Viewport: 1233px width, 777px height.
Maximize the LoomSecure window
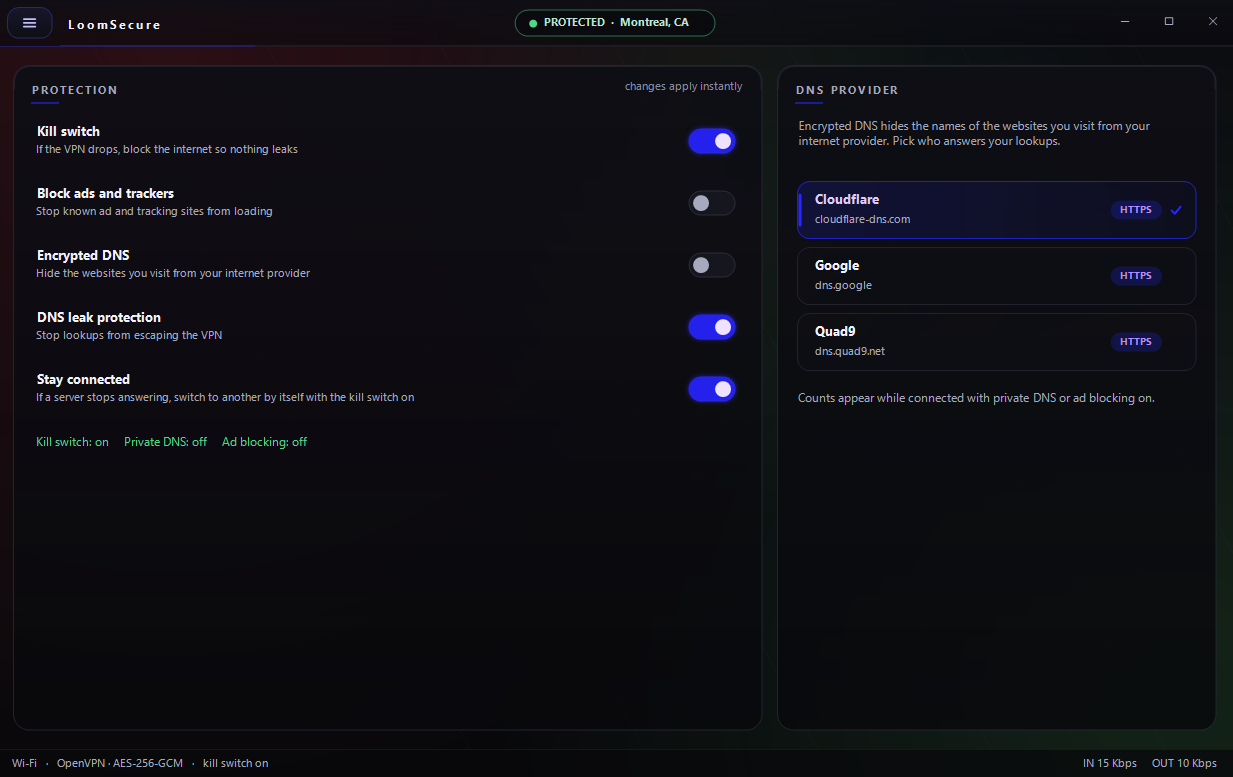(x=1169, y=22)
